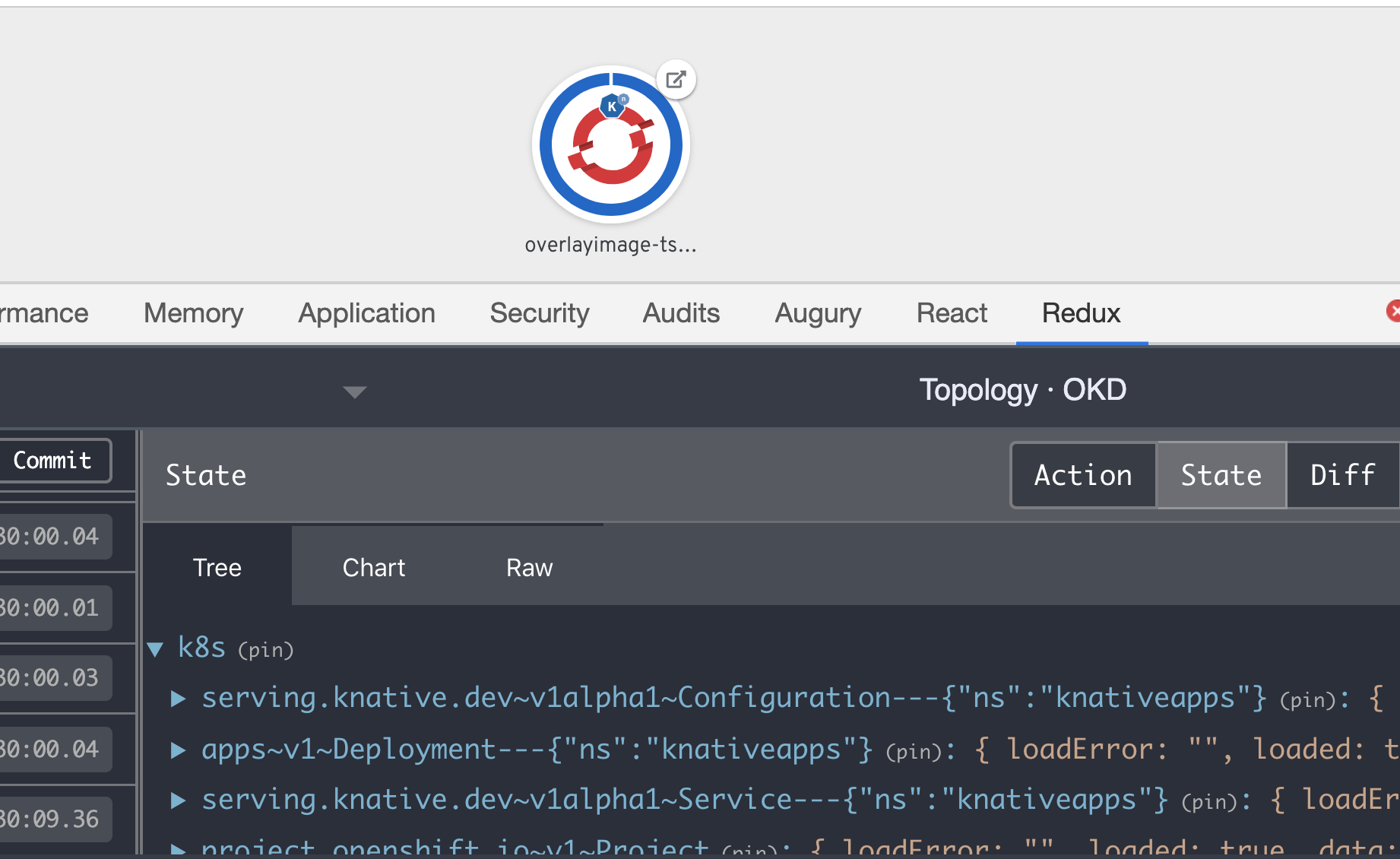The height and width of the screenshot is (859, 1400).
Task: Click the apps~v1~Deployment key label
Action: (537, 750)
